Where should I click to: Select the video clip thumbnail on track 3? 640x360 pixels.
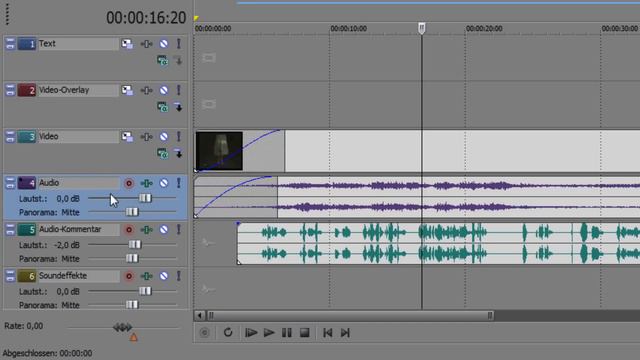(219, 151)
